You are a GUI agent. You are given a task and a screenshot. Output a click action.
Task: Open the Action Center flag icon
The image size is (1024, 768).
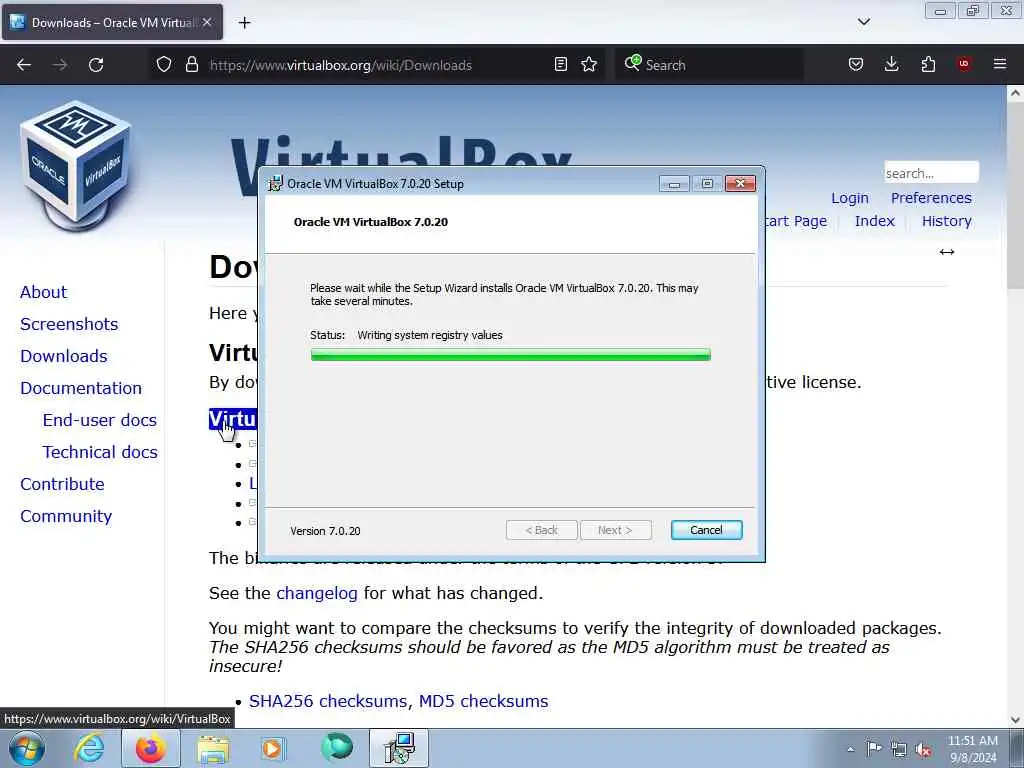click(874, 749)
